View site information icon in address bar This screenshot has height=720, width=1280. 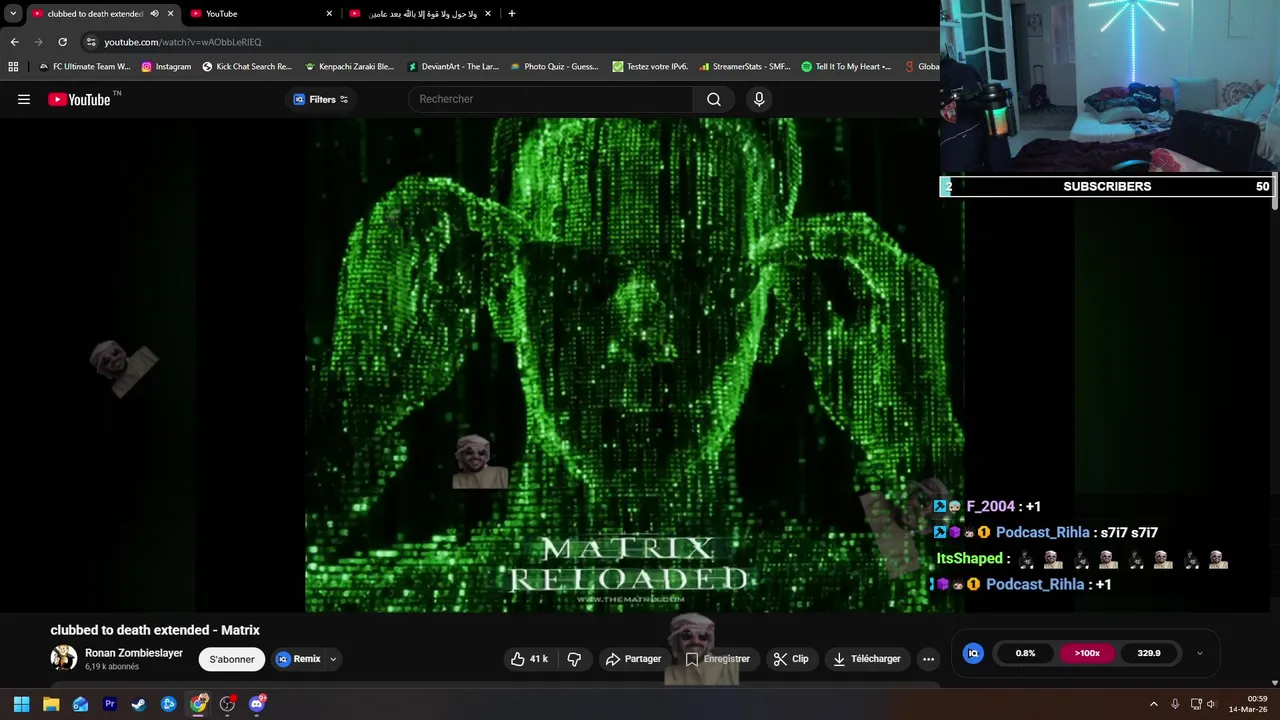91,42
